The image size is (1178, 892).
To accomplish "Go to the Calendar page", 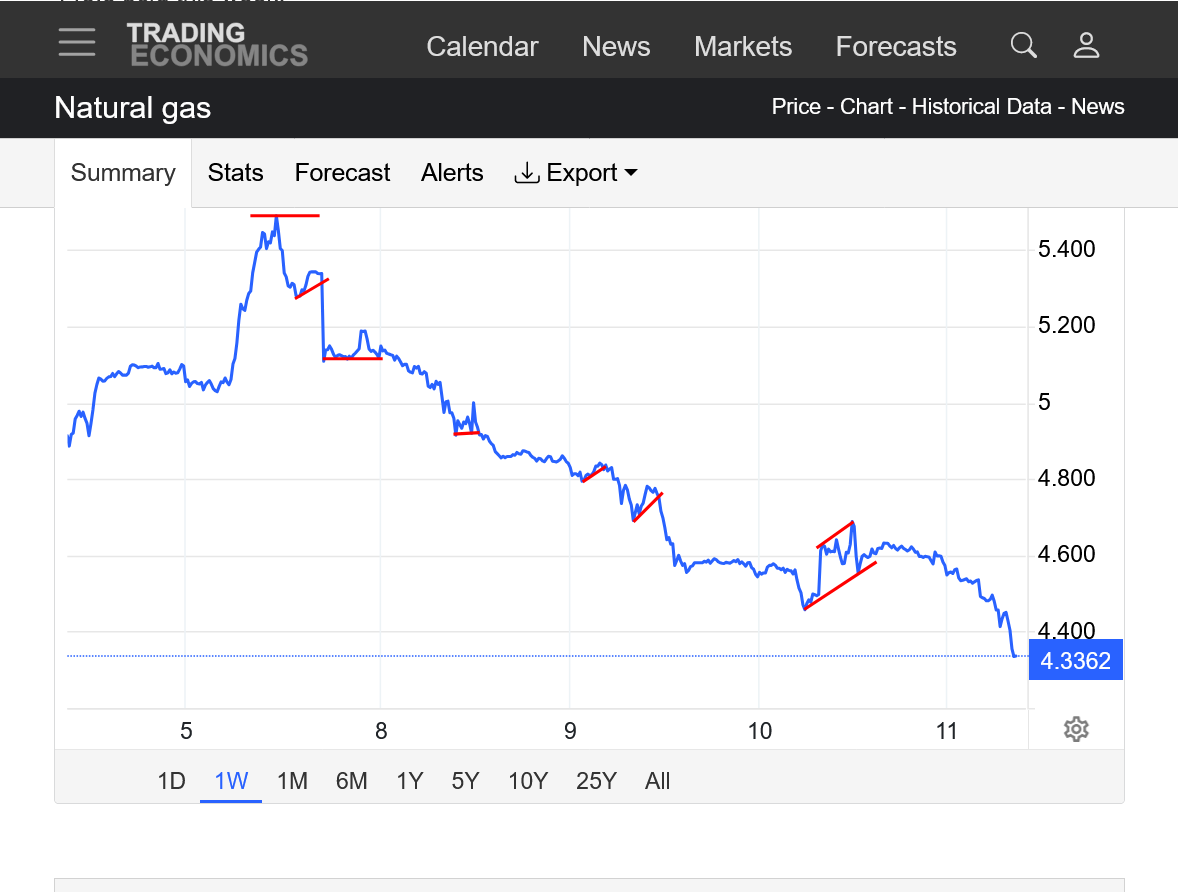I will coord(482,47).
